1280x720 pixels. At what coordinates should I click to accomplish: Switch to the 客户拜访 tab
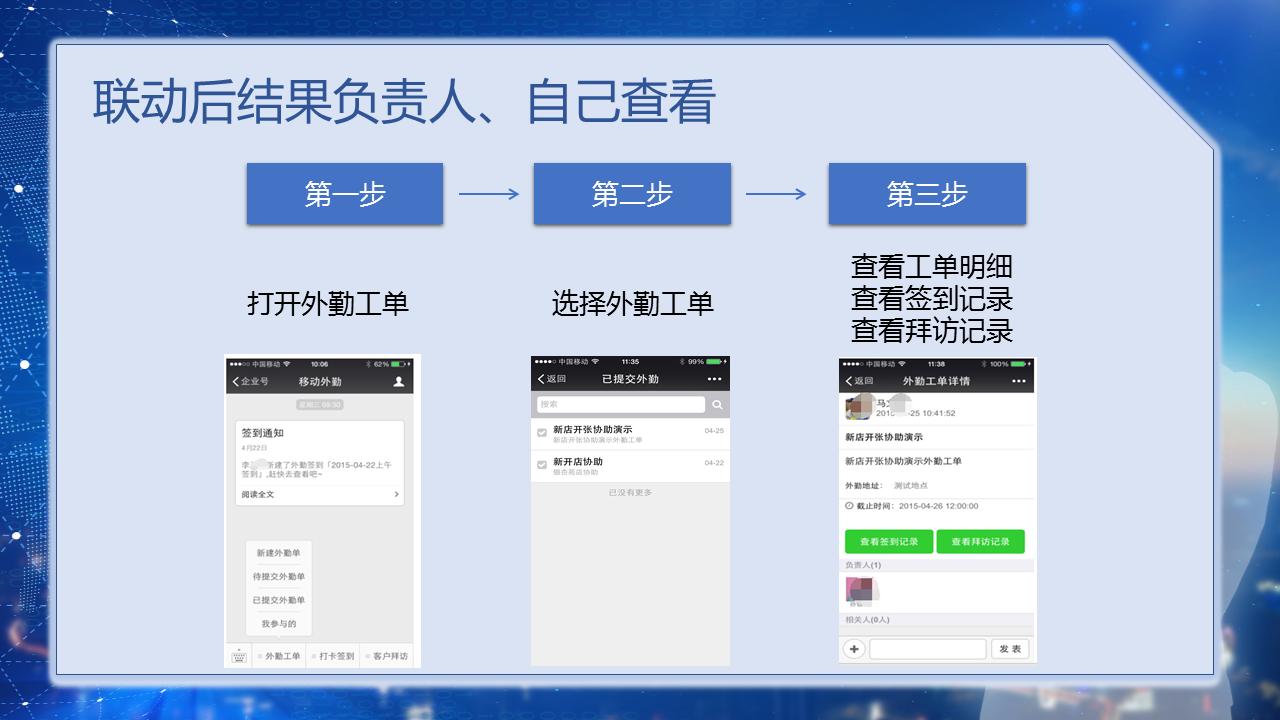(x=390, y=656)
